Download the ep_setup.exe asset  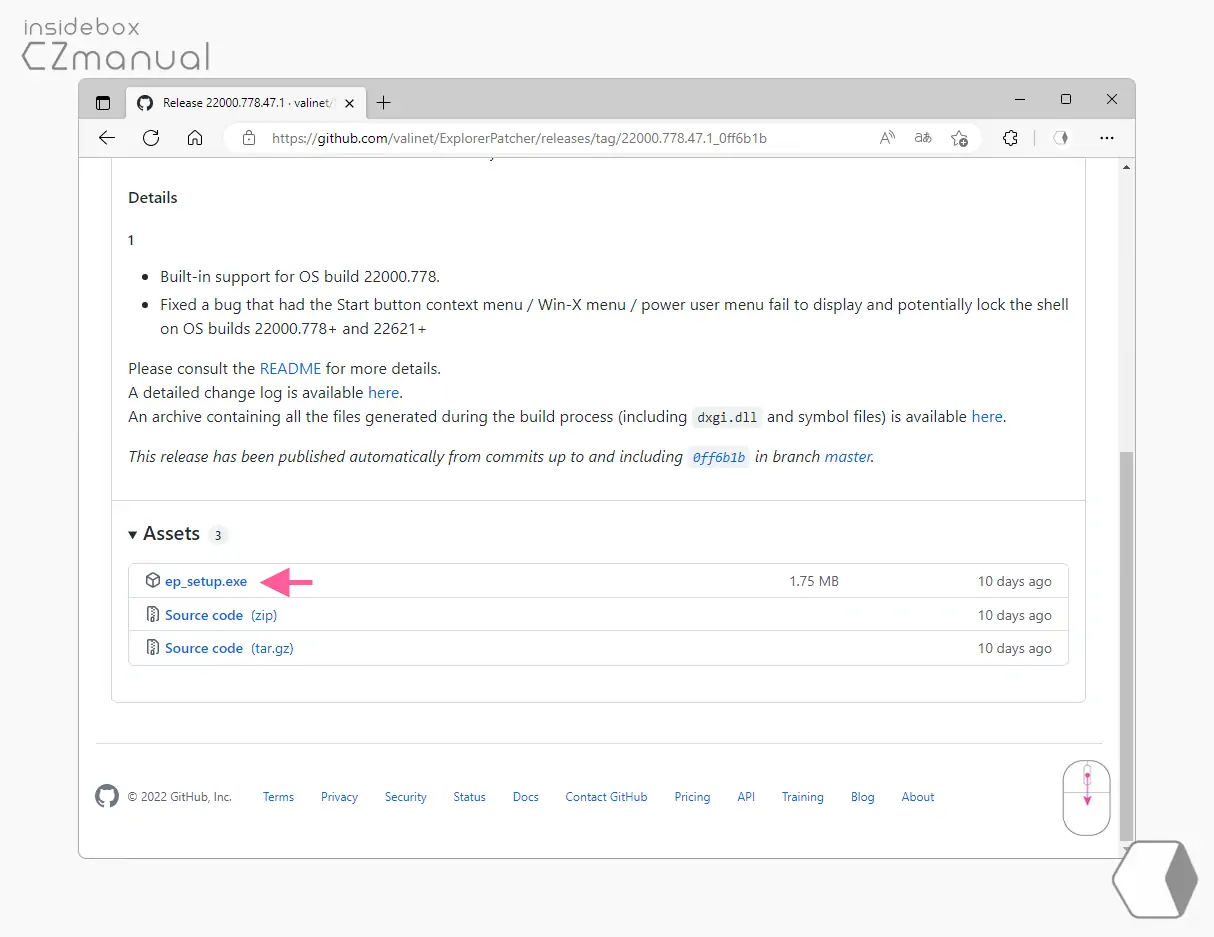point(205,581)
